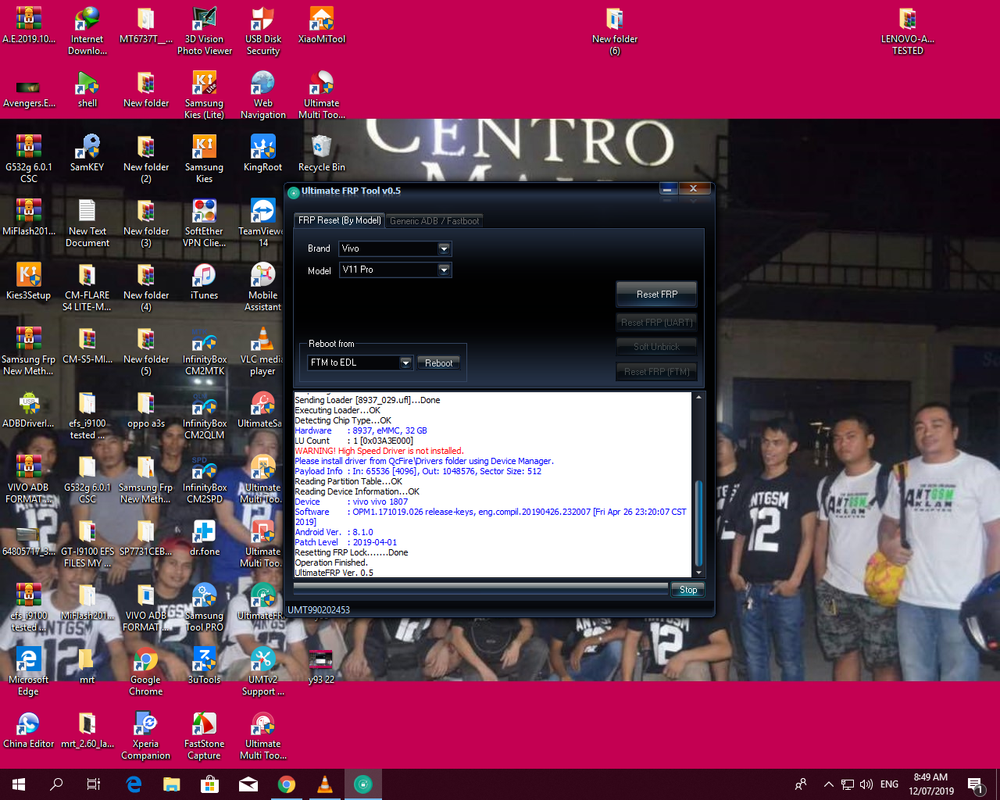The width and height of the screenshot is (1000, 800).
Task: Select New folder (6) icon
Action: click(x=614, y=31)
